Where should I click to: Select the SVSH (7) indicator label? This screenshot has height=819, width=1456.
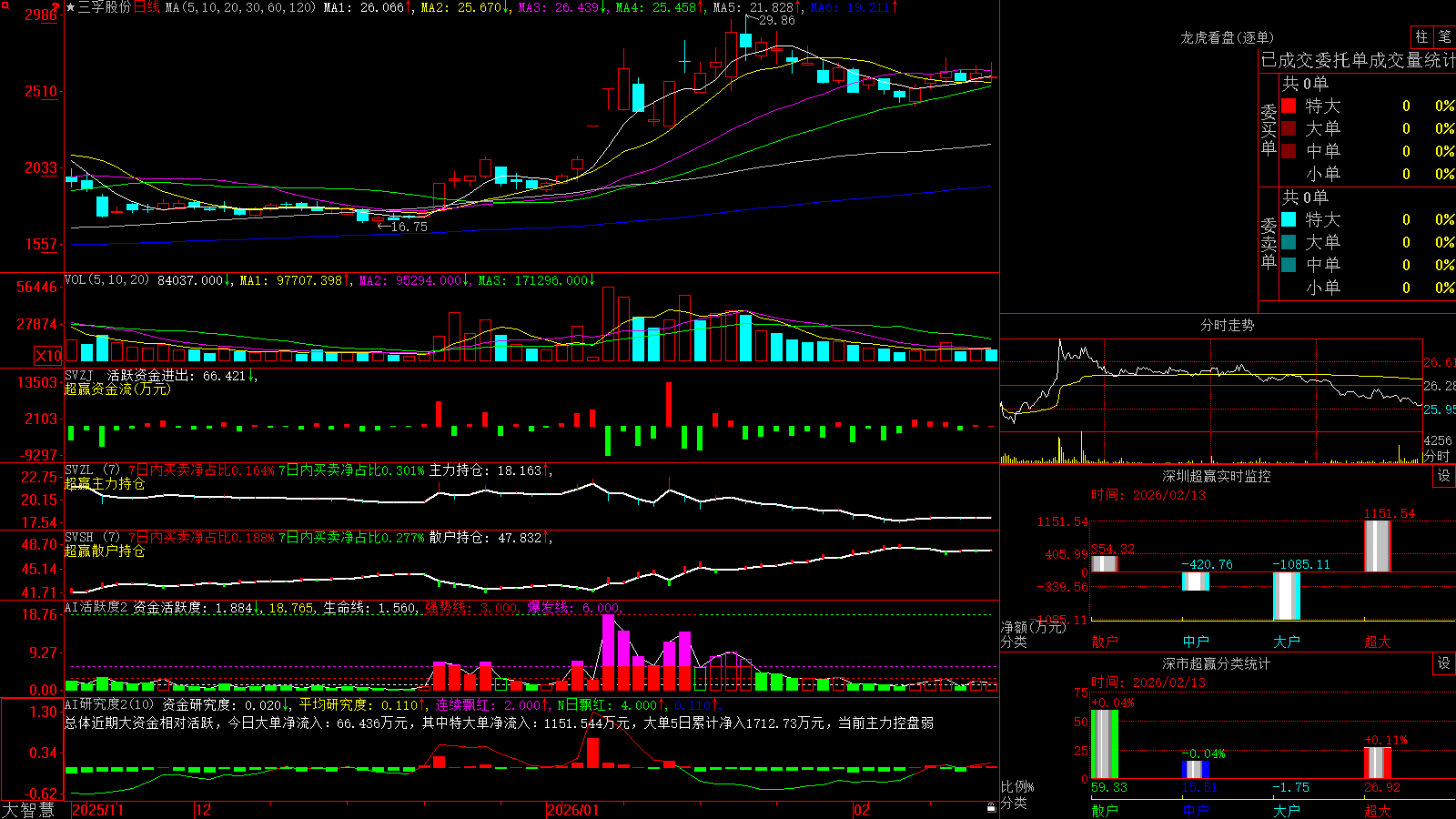click(92, 538)
